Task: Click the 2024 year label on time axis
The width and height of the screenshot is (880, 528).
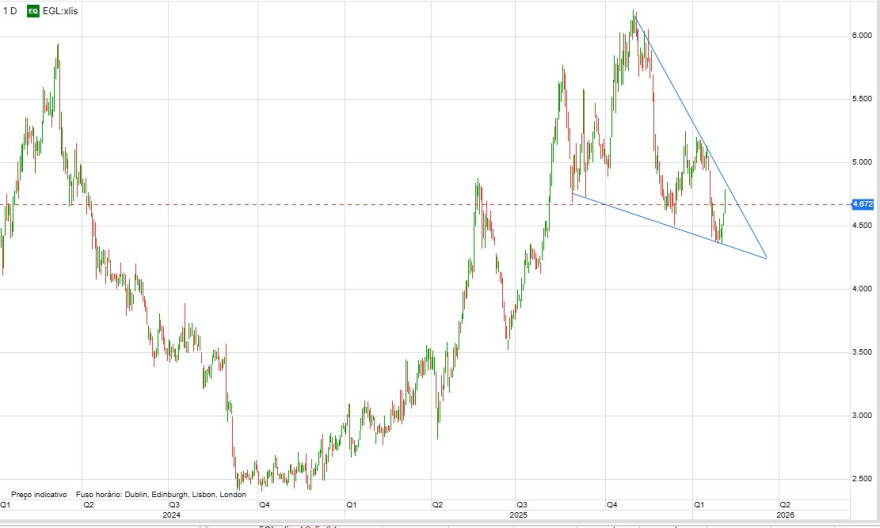Action: (x=171, y=515)
